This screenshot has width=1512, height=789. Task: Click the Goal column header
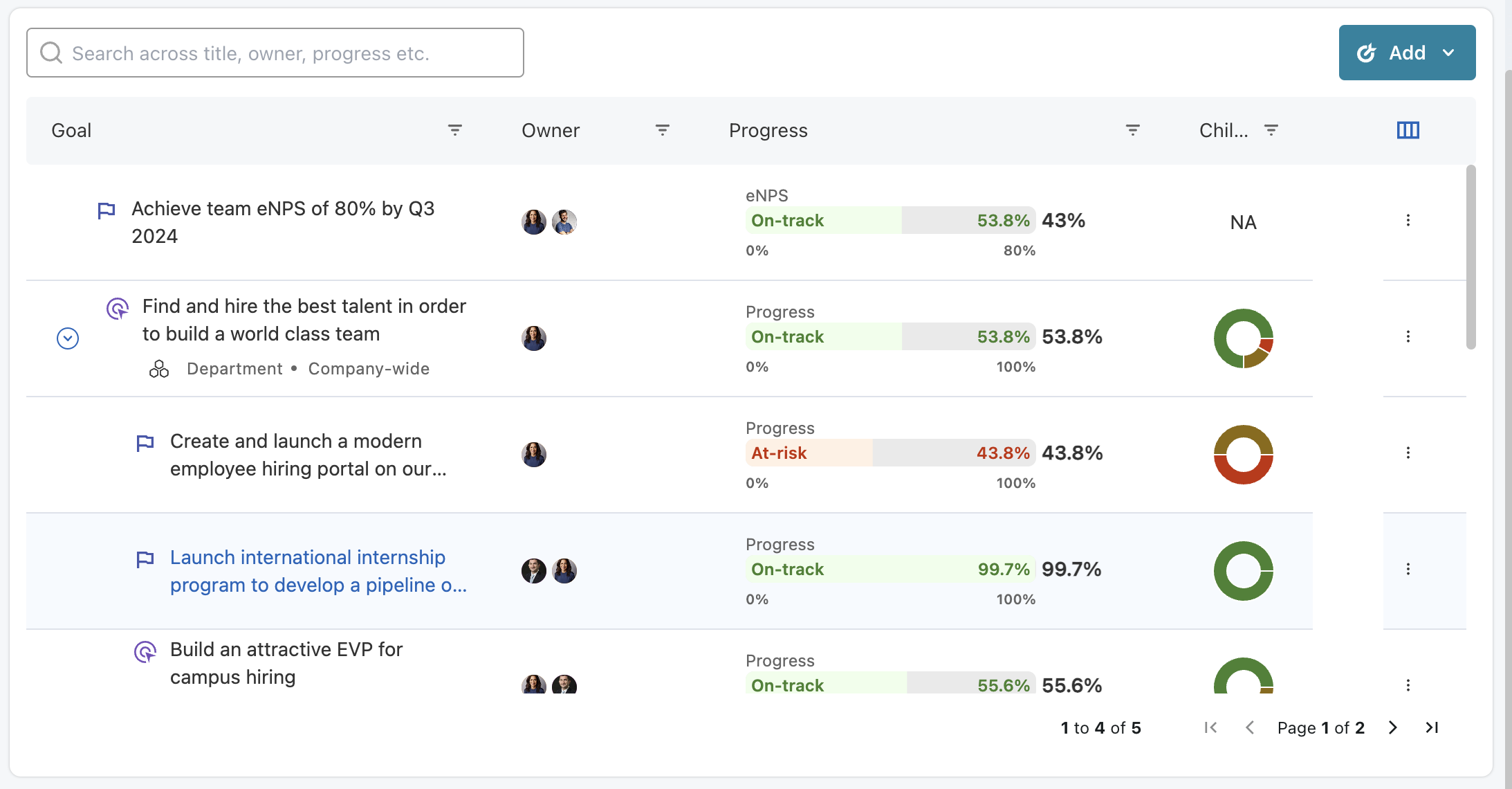(71, 130)
